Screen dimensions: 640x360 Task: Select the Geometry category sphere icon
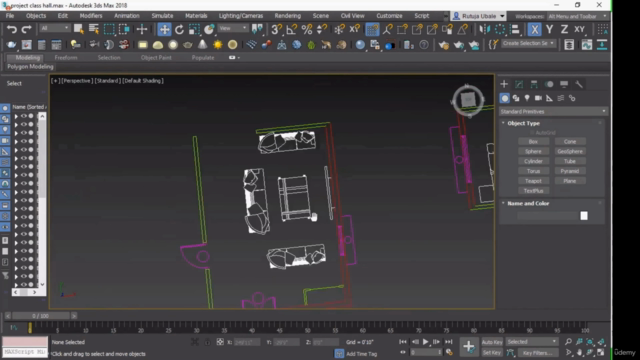[504, 98]
